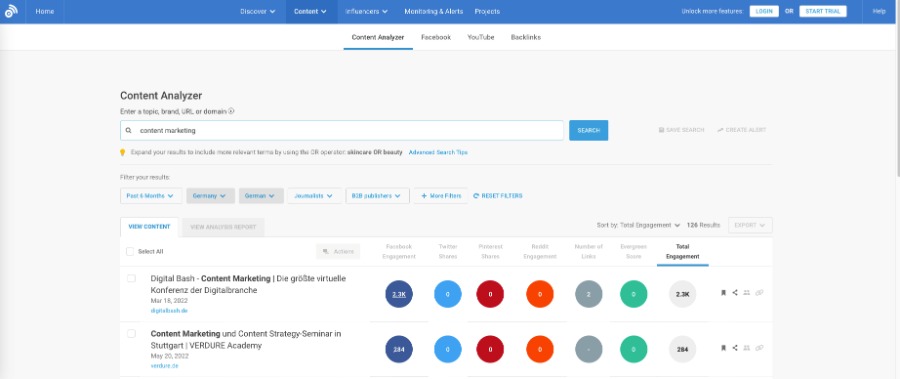900x379 pixels.
Task: Click the reset arrow icon before RESET FILTERS
Action: [x=476, y=196]
